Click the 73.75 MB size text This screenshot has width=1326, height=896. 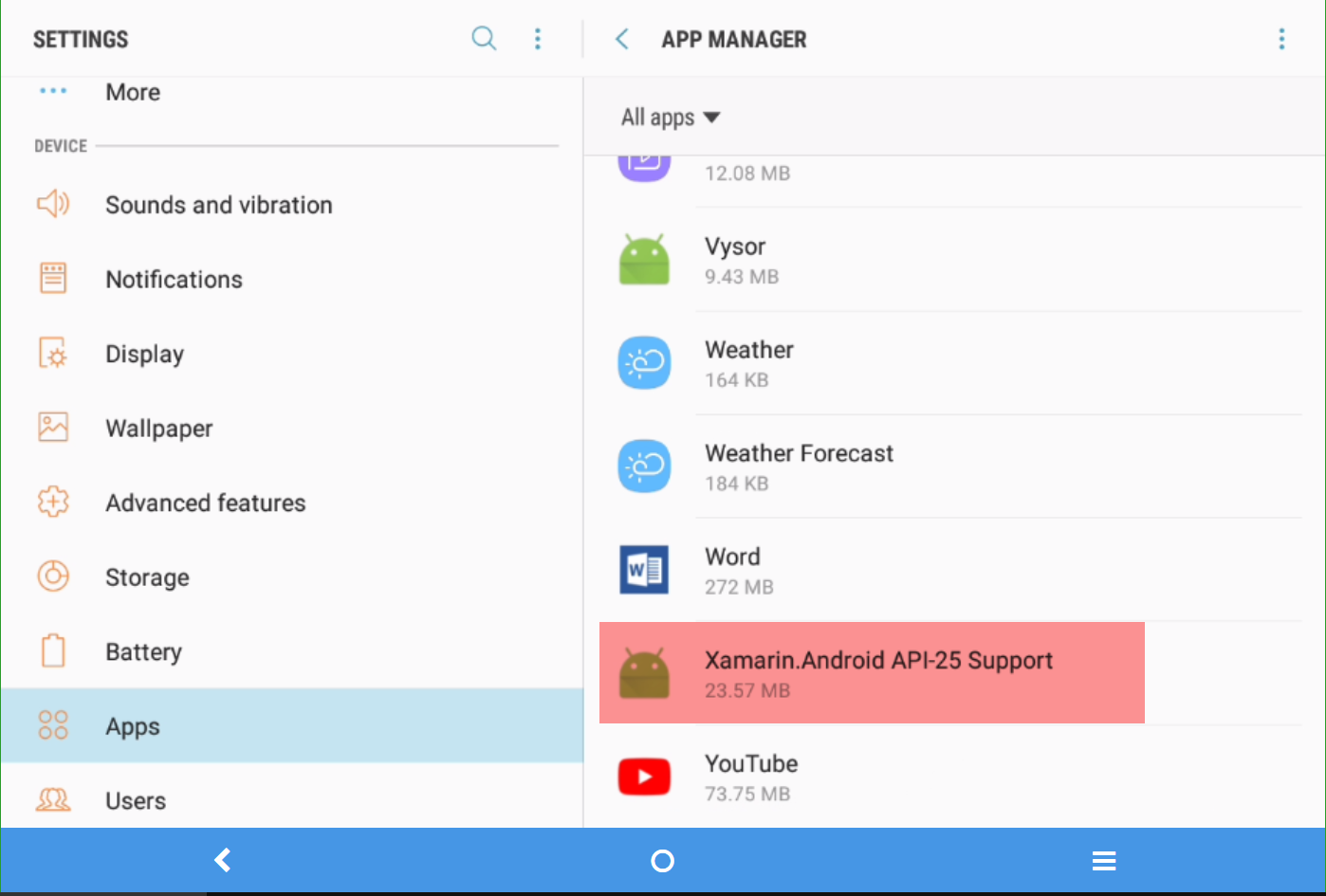click(747, 794)
